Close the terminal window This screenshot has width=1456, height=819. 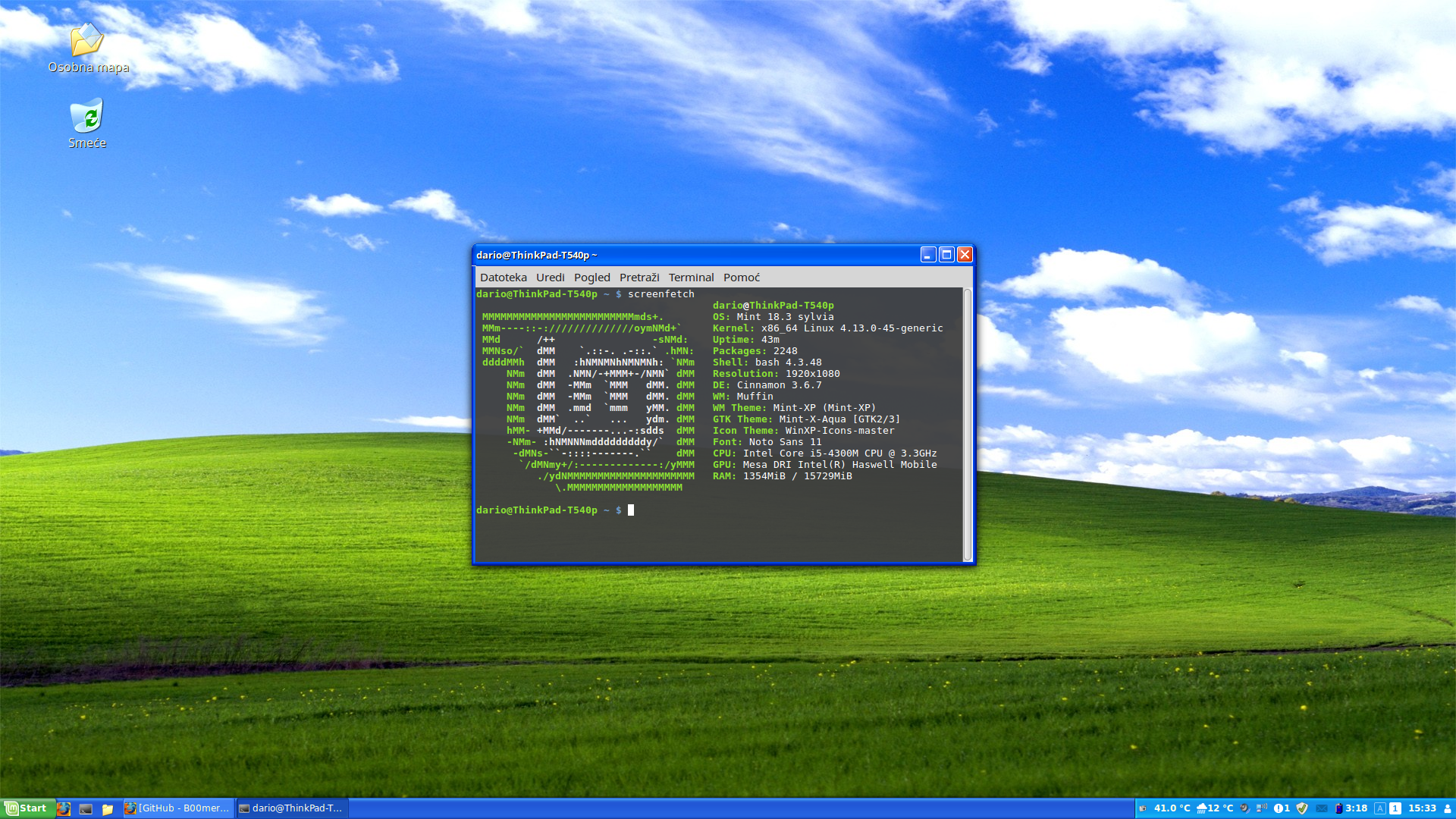pos(965,255)
